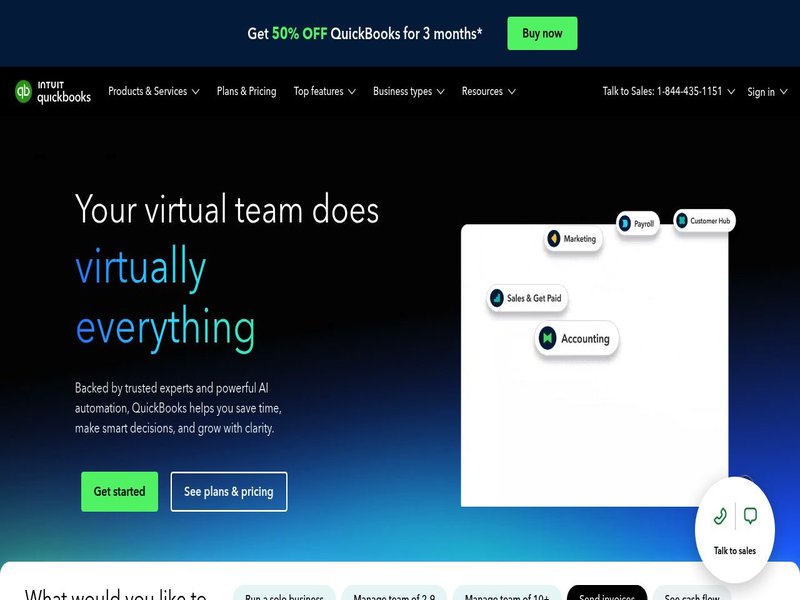Click the Sales & Get Paid icon
This screenshot has width=800, height=600.
pyautogui.click(x=497, y=298)
